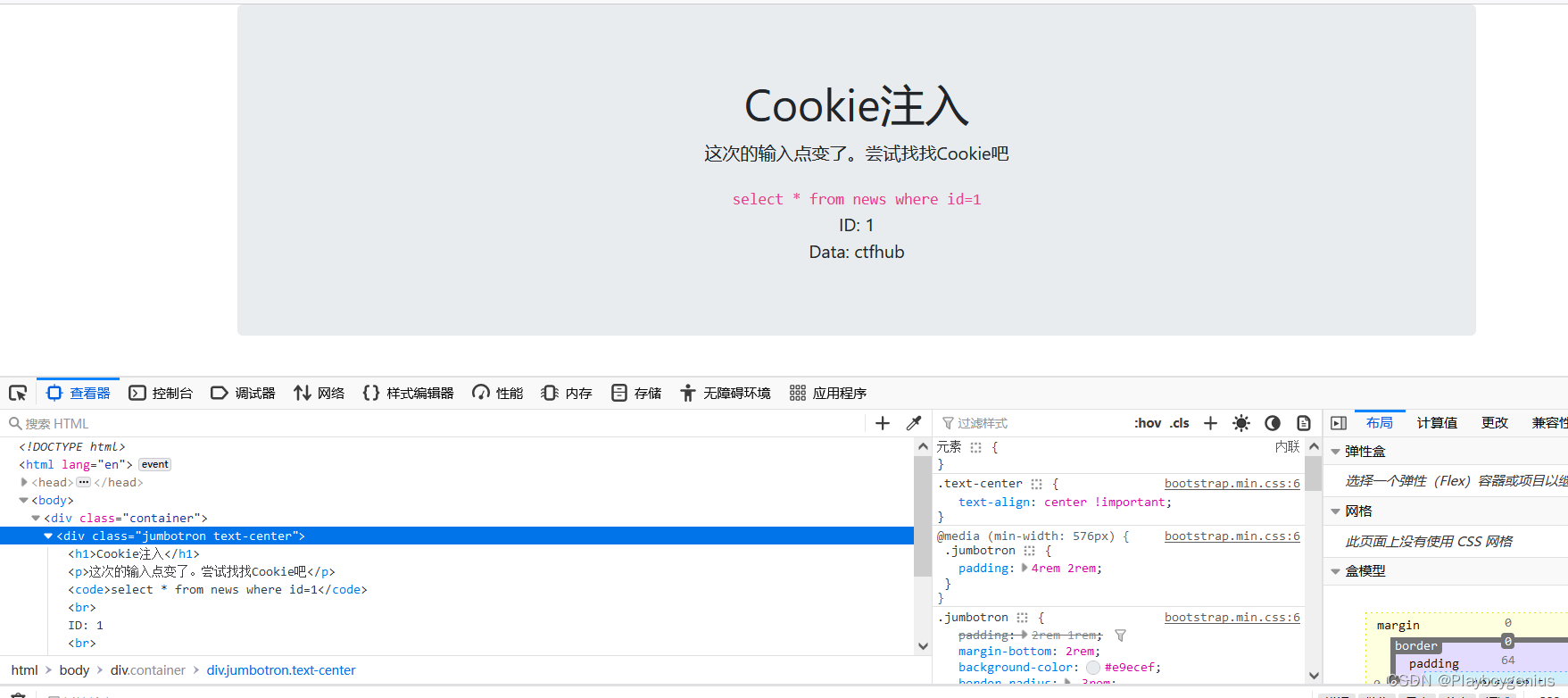Select the Layout (布局) side tab

point(1380,422)
